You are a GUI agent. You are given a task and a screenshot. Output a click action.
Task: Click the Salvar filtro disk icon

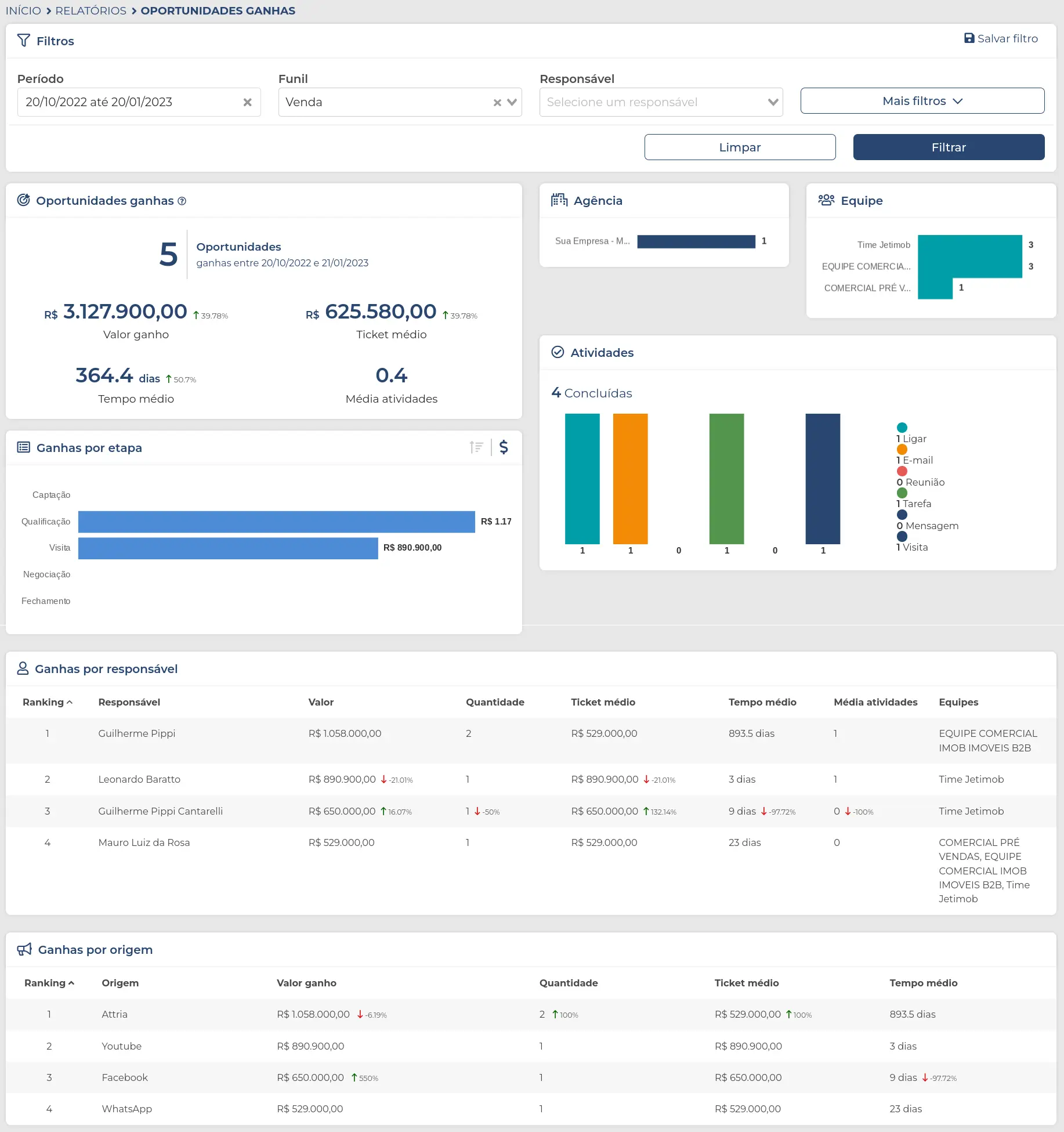969,38
